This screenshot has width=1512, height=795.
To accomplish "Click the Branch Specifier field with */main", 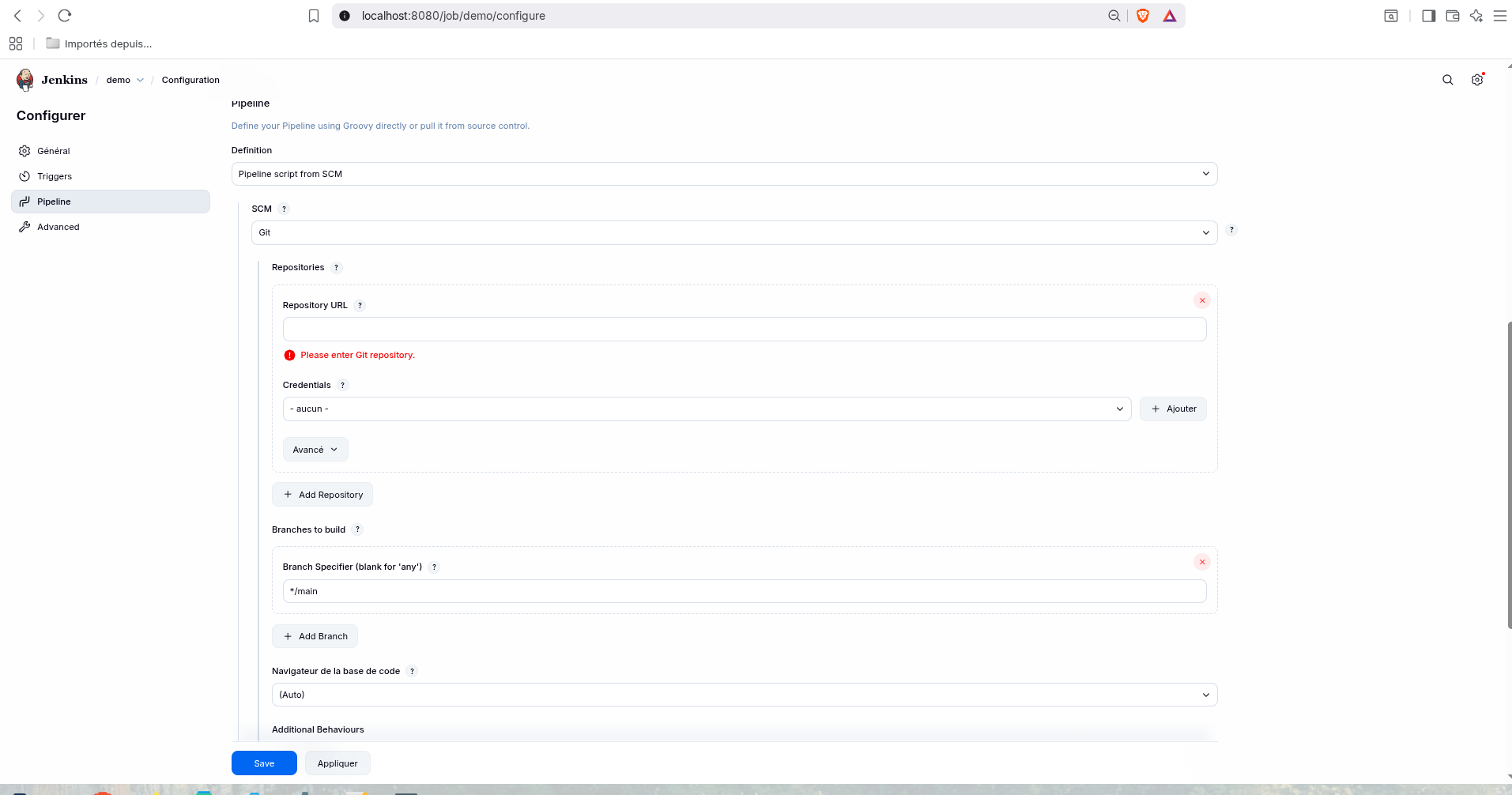I will (745, 591).
